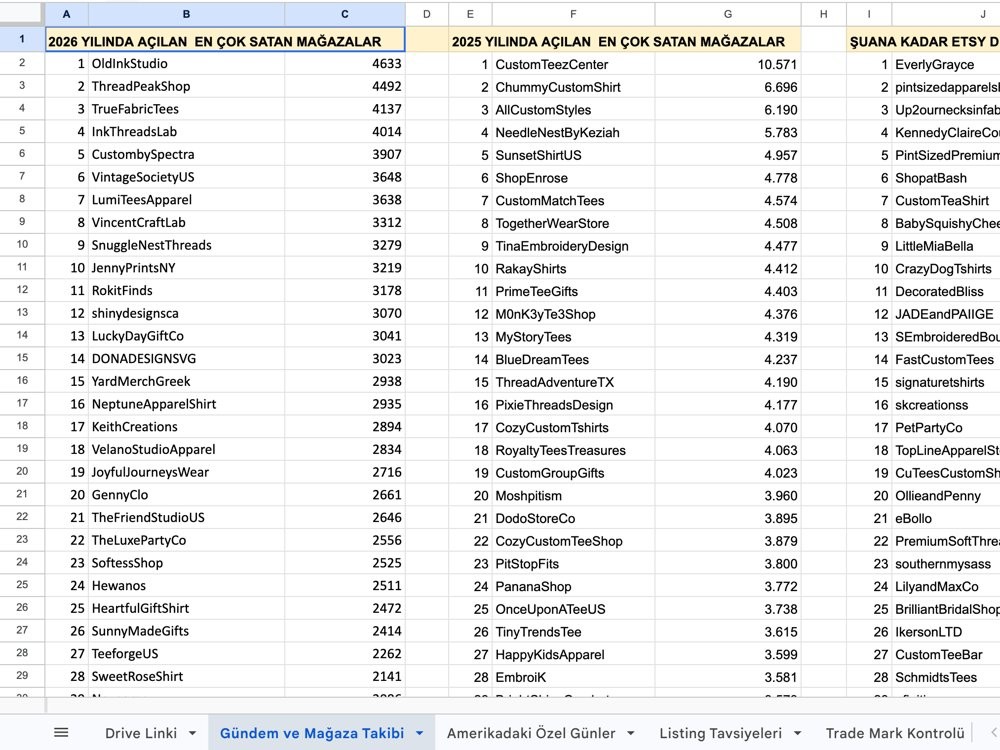Image resolution: width=1000 pixels, height=750 pixels.
Task: Select the HappyKidsApparel cell
Action: click(573, 654)
